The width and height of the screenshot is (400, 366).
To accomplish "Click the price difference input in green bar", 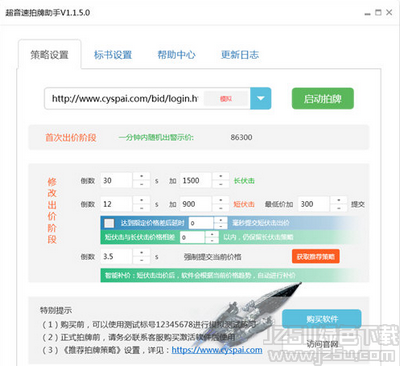I will pos(192,237).
